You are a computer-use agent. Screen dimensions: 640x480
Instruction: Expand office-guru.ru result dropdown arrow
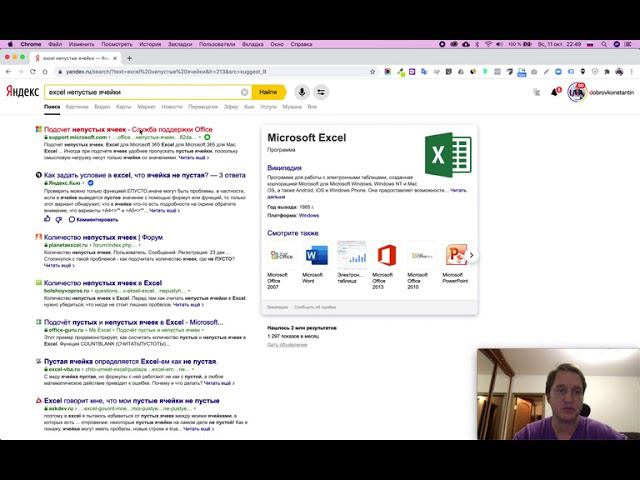point(203,330)
